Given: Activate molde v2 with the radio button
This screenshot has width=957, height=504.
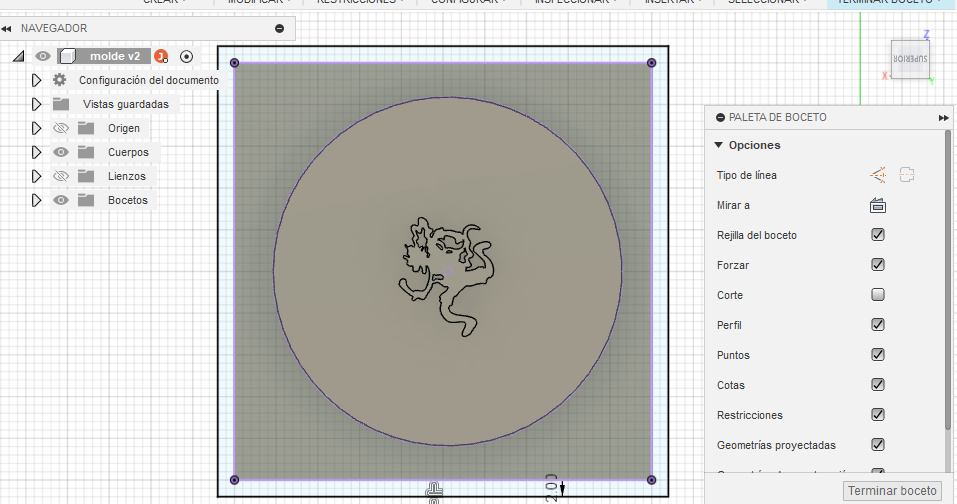Looking at the screenshot, I should tap(187, 57).
